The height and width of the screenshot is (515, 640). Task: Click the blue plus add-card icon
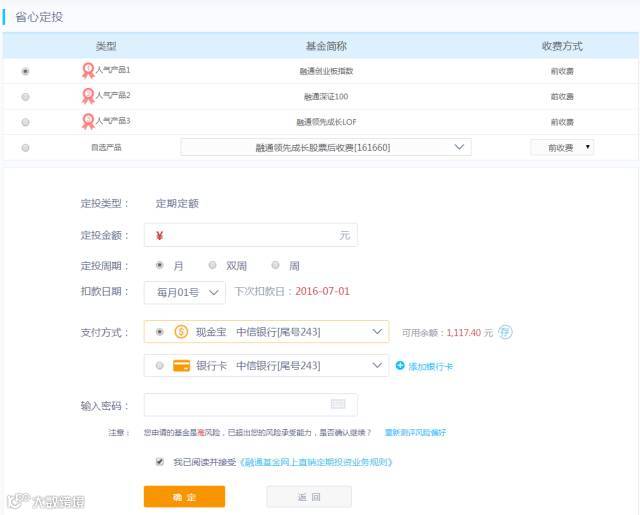[x=400, y=366]
